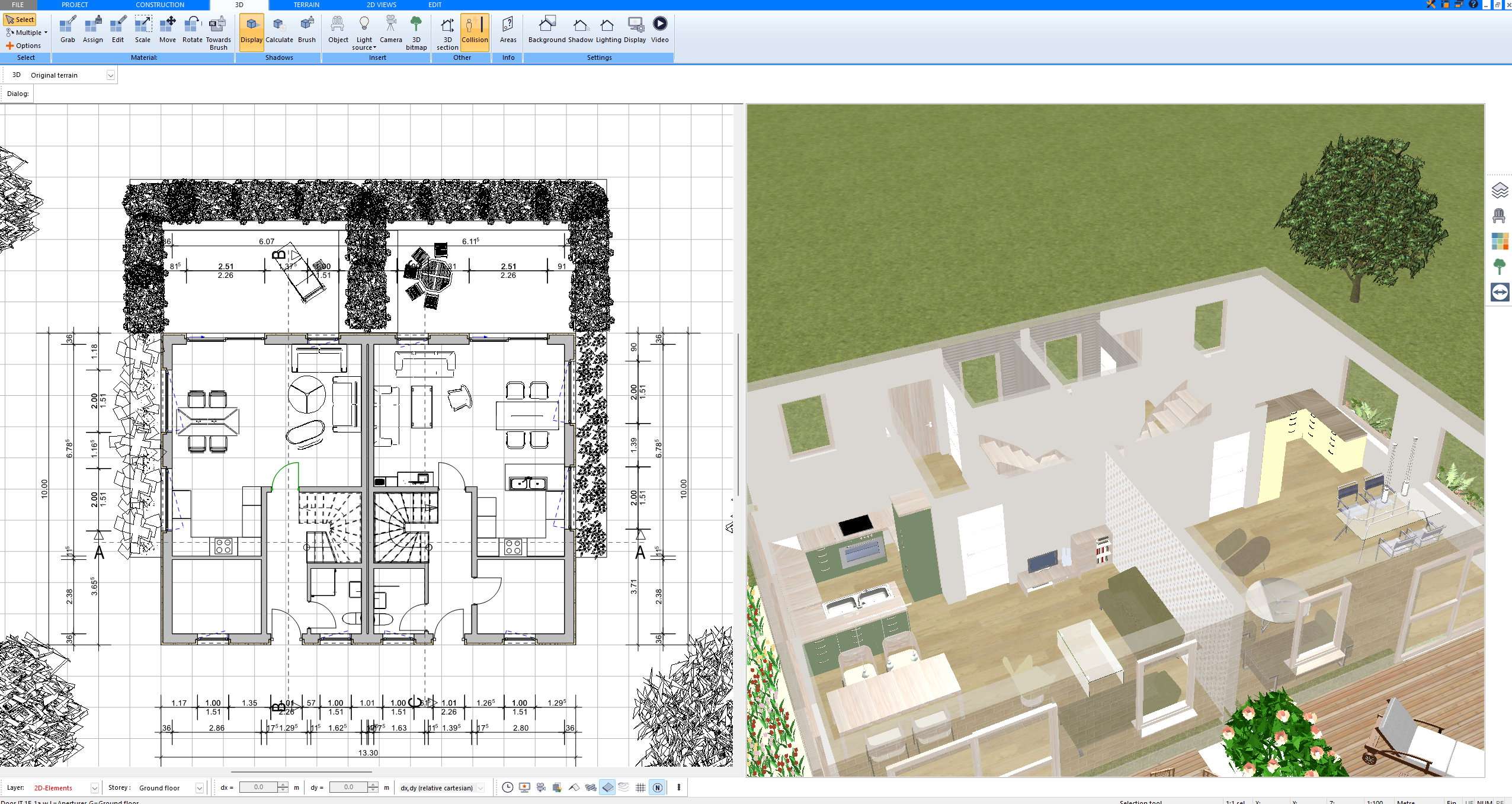
Task: Click the dx input field
Action: click(258, 787)
